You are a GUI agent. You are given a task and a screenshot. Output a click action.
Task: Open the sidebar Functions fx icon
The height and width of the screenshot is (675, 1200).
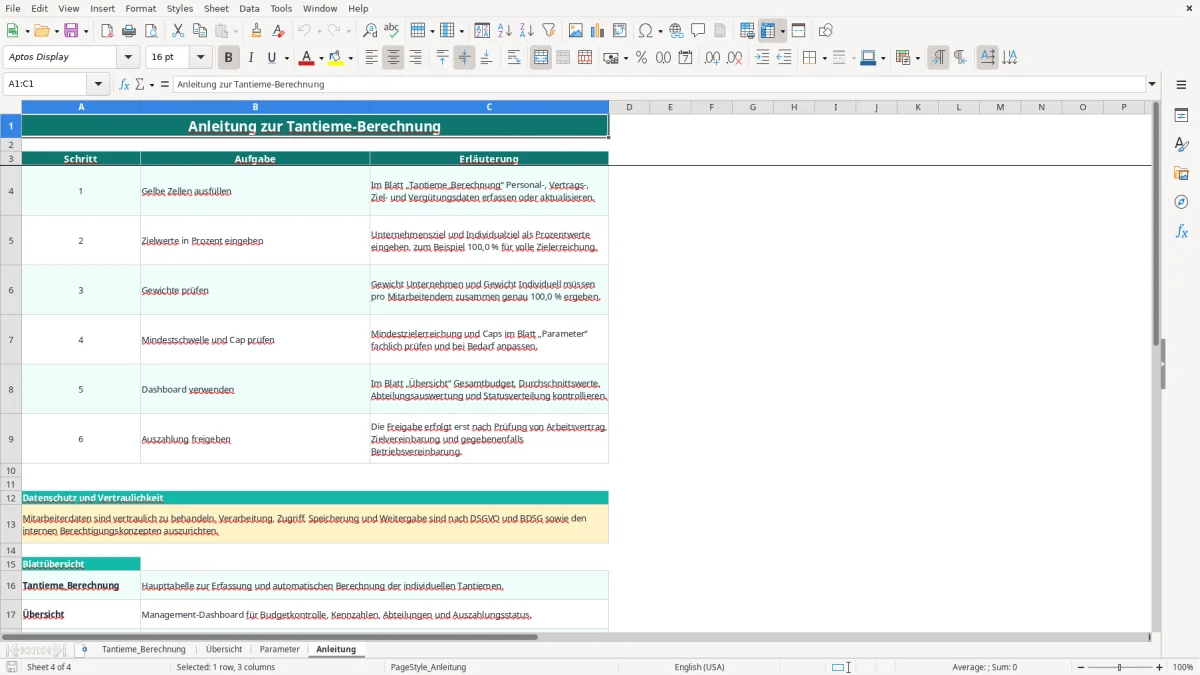(x=1181, y=231)
